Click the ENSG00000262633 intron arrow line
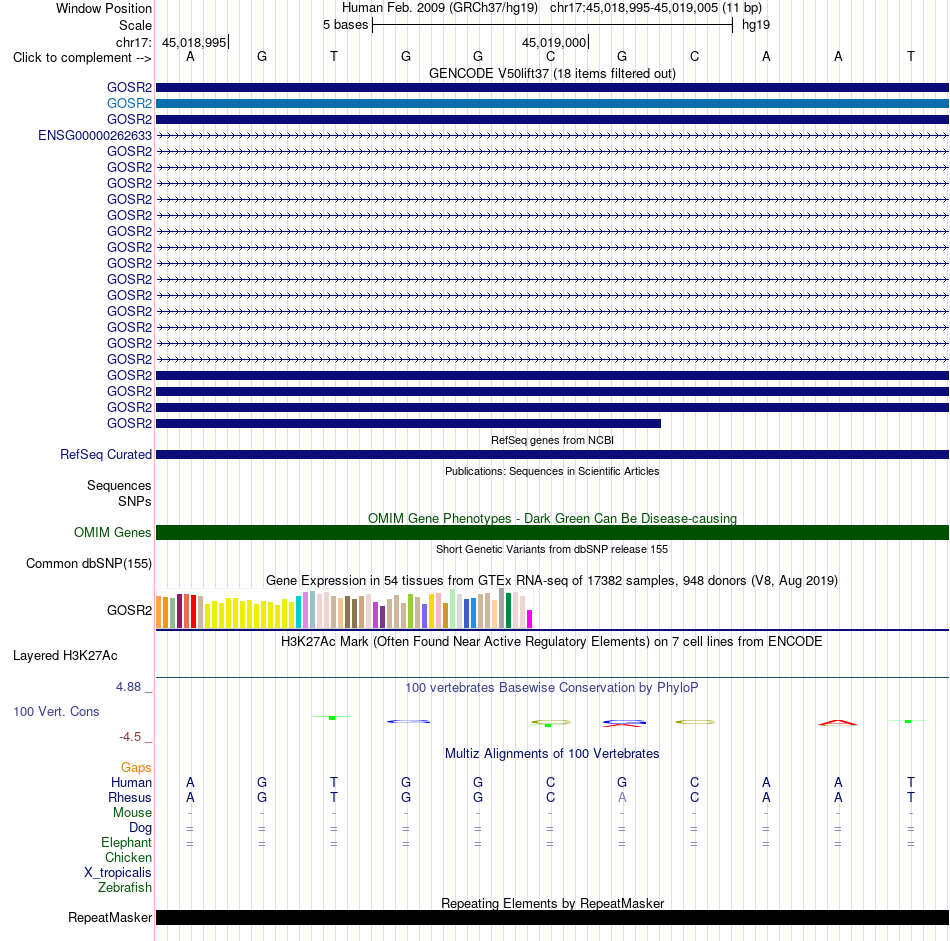The height and width of the screenshot is (941, 950). [x=552, y=136]
